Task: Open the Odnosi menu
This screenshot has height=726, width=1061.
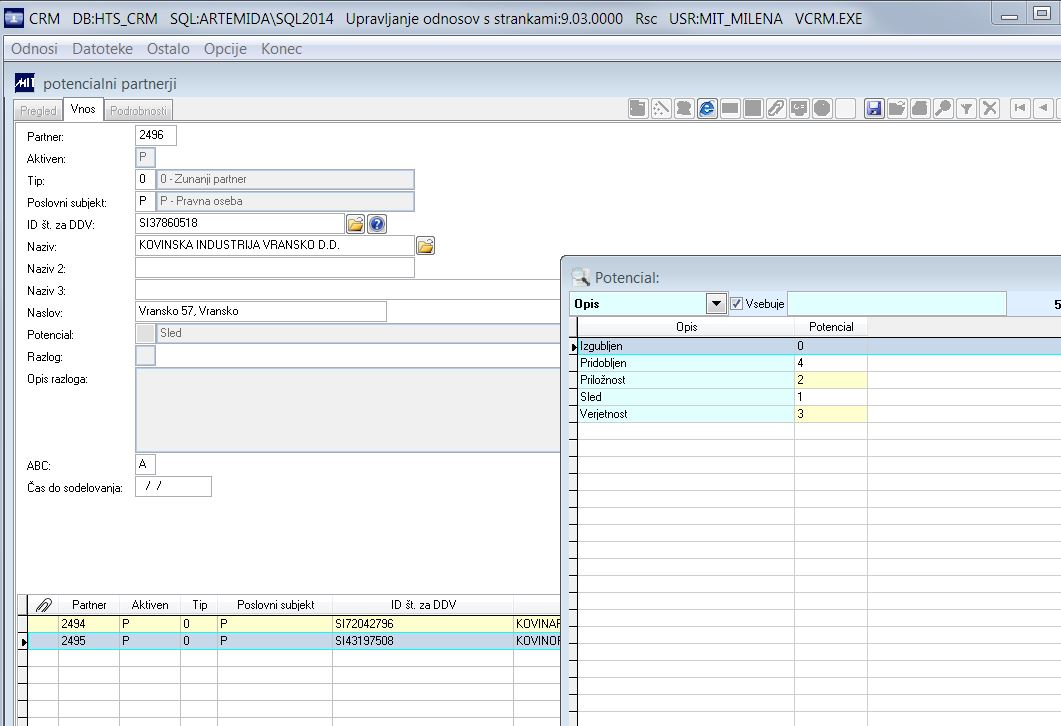Action: coord(33,48)
